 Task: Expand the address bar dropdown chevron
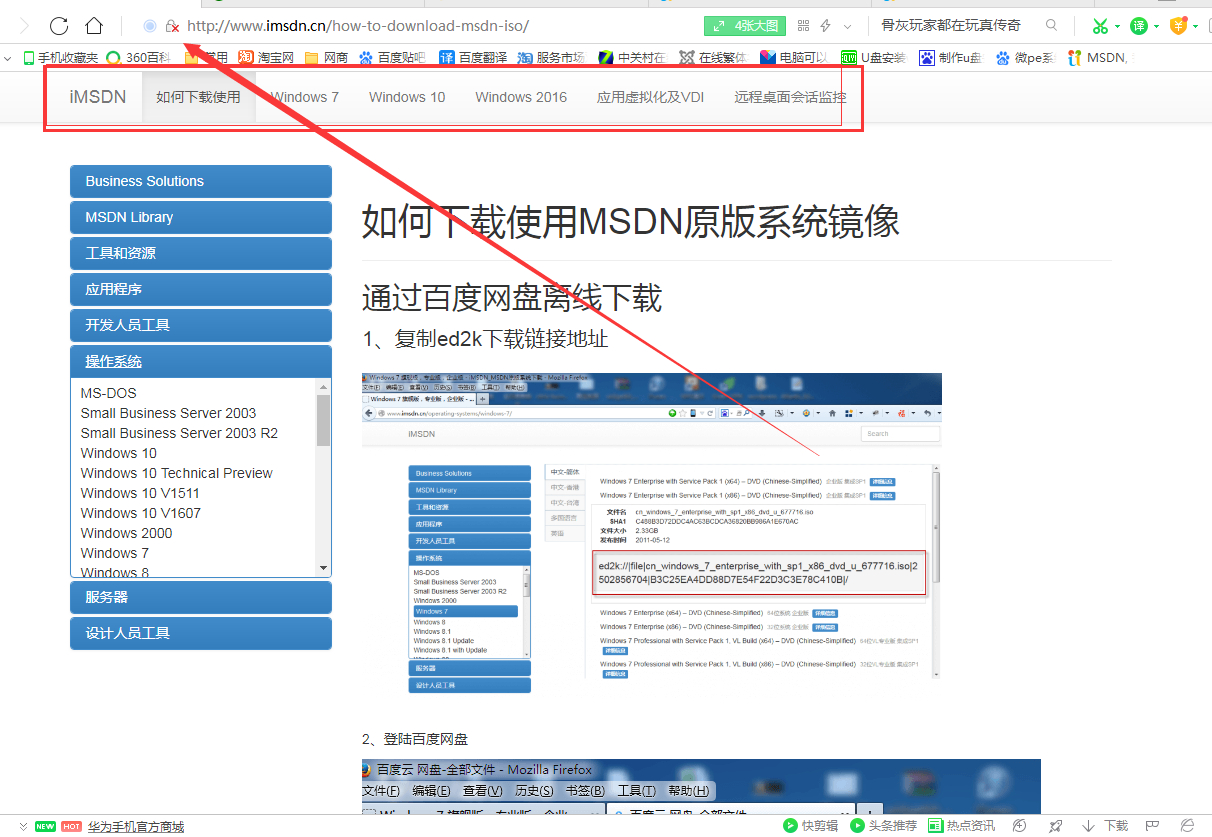click(848, 26)
